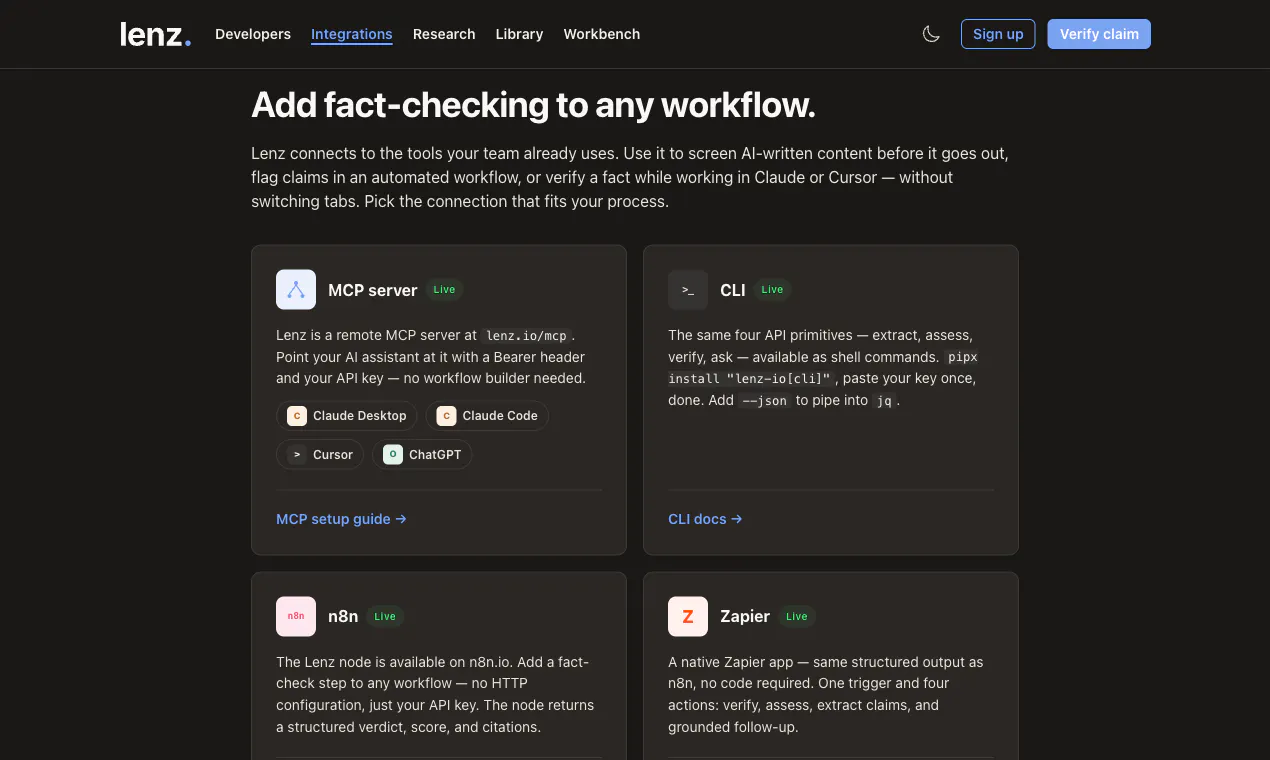Open the Research nav item
The width and height of the screenshot is (1270, 760).
(x=444, y=34)
